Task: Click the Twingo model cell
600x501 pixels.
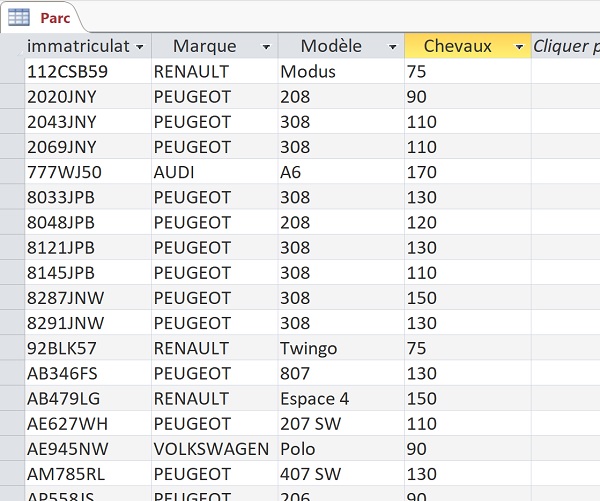Action: click(x=341, y=348)
